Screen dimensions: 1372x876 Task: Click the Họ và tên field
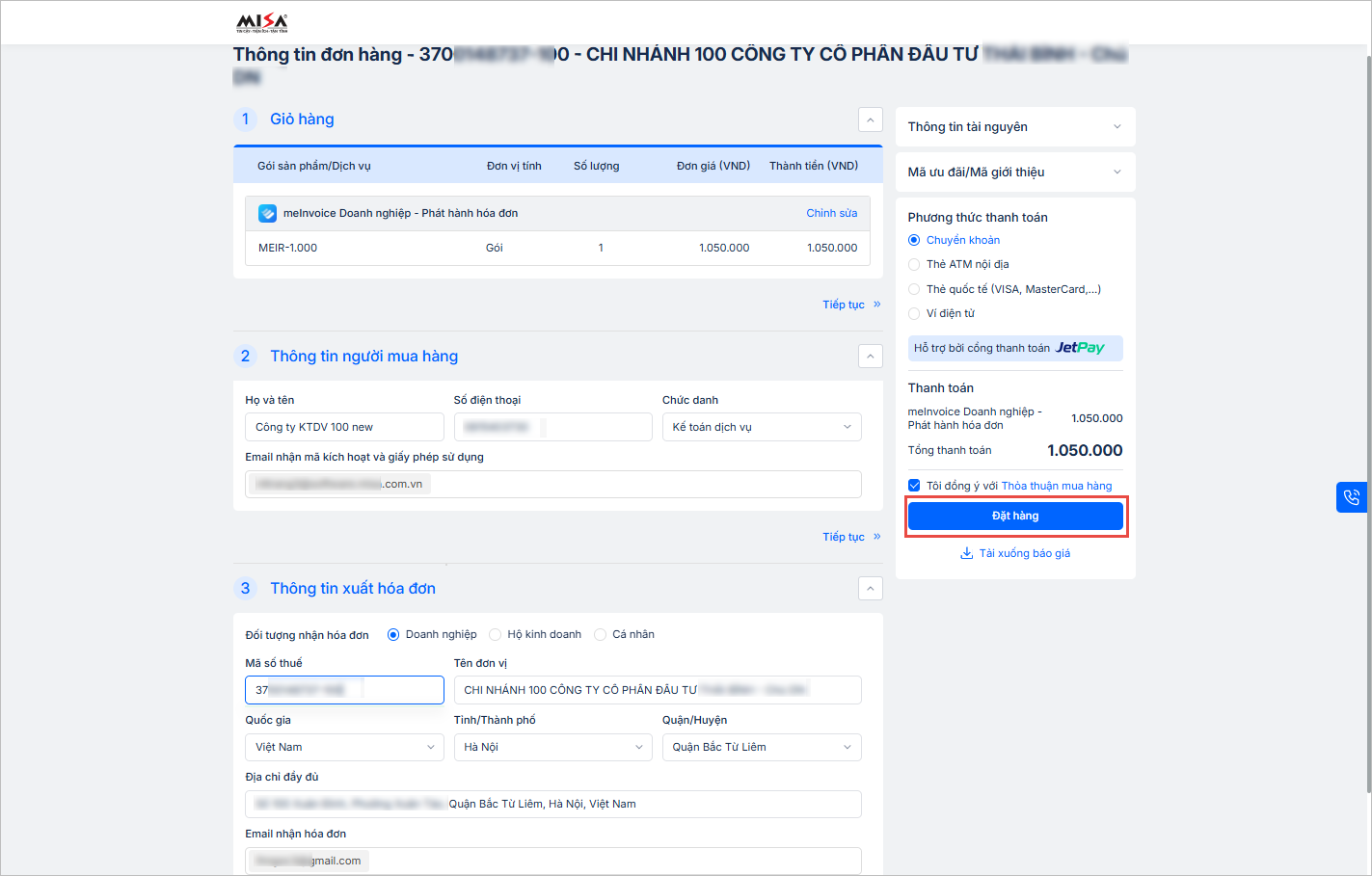(x=344, y=427)
